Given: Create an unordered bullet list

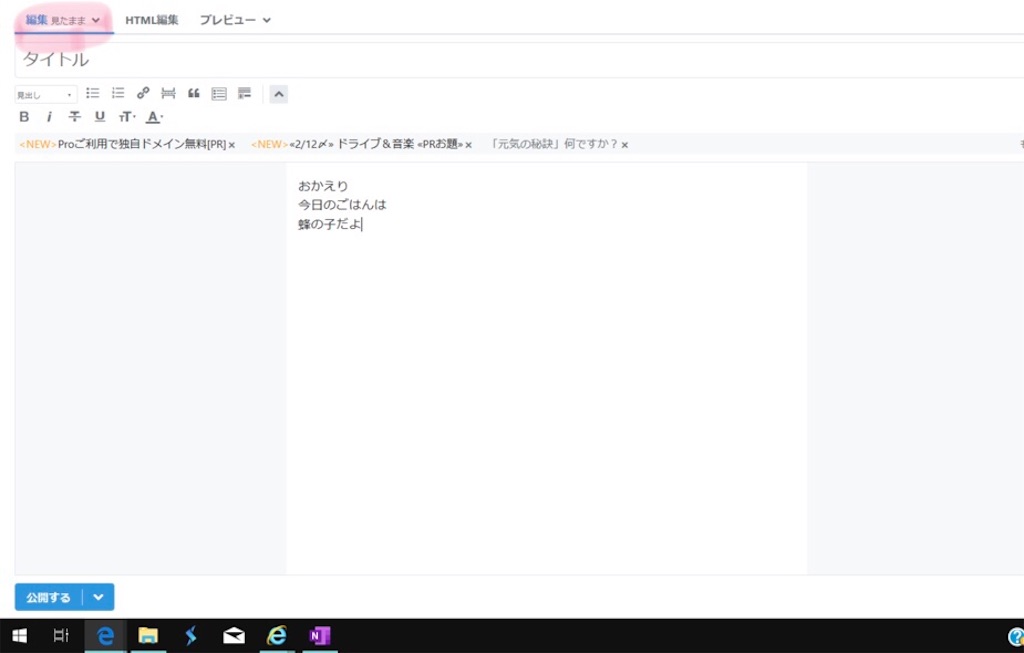Looking at the screenshot, I should [x=93, y=93].
